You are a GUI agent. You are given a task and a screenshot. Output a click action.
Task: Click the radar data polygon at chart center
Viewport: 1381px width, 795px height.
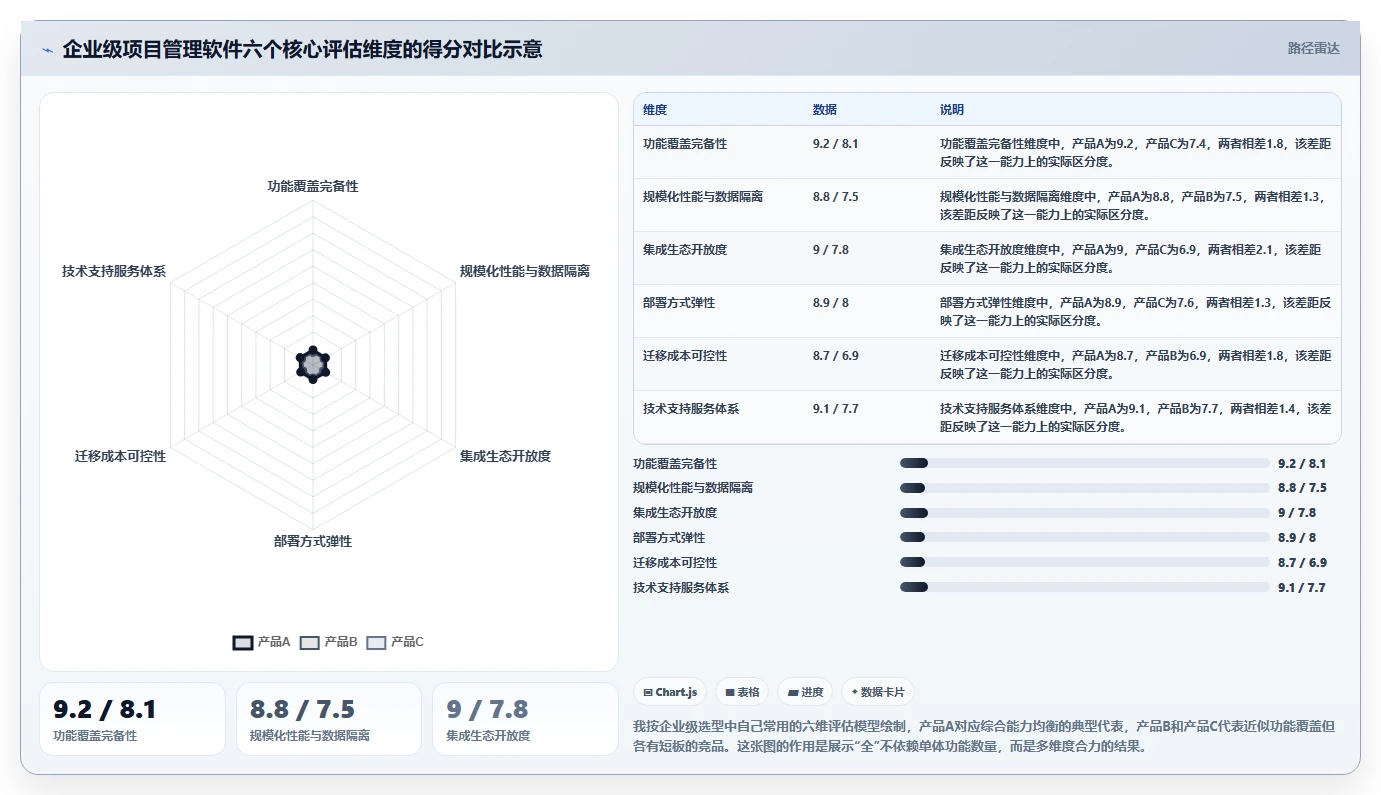tap(313, 365)
